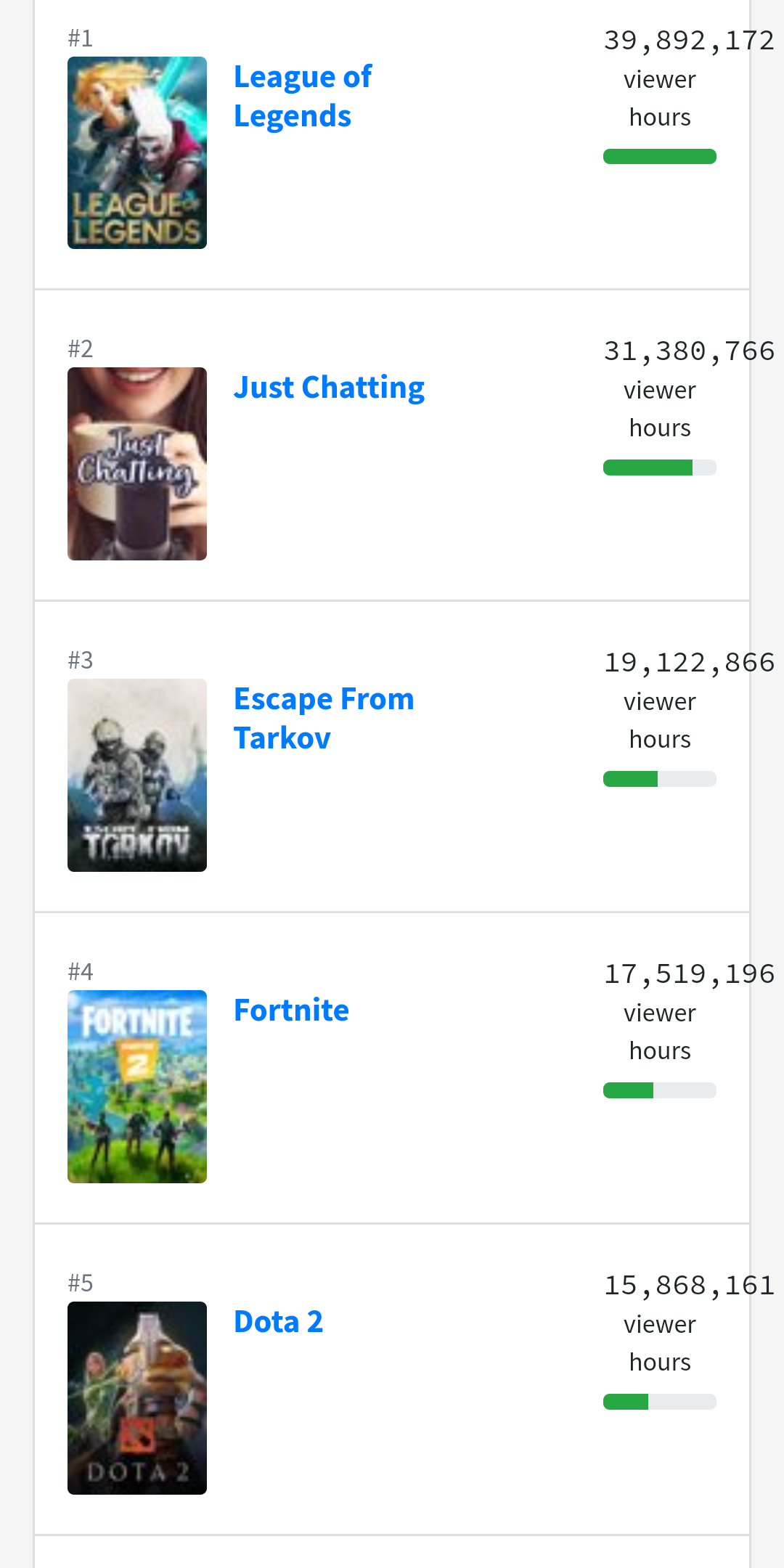Click the Escape From Tarkov viewer-hours bar
784x1568 pixels.
pos(660,779)
